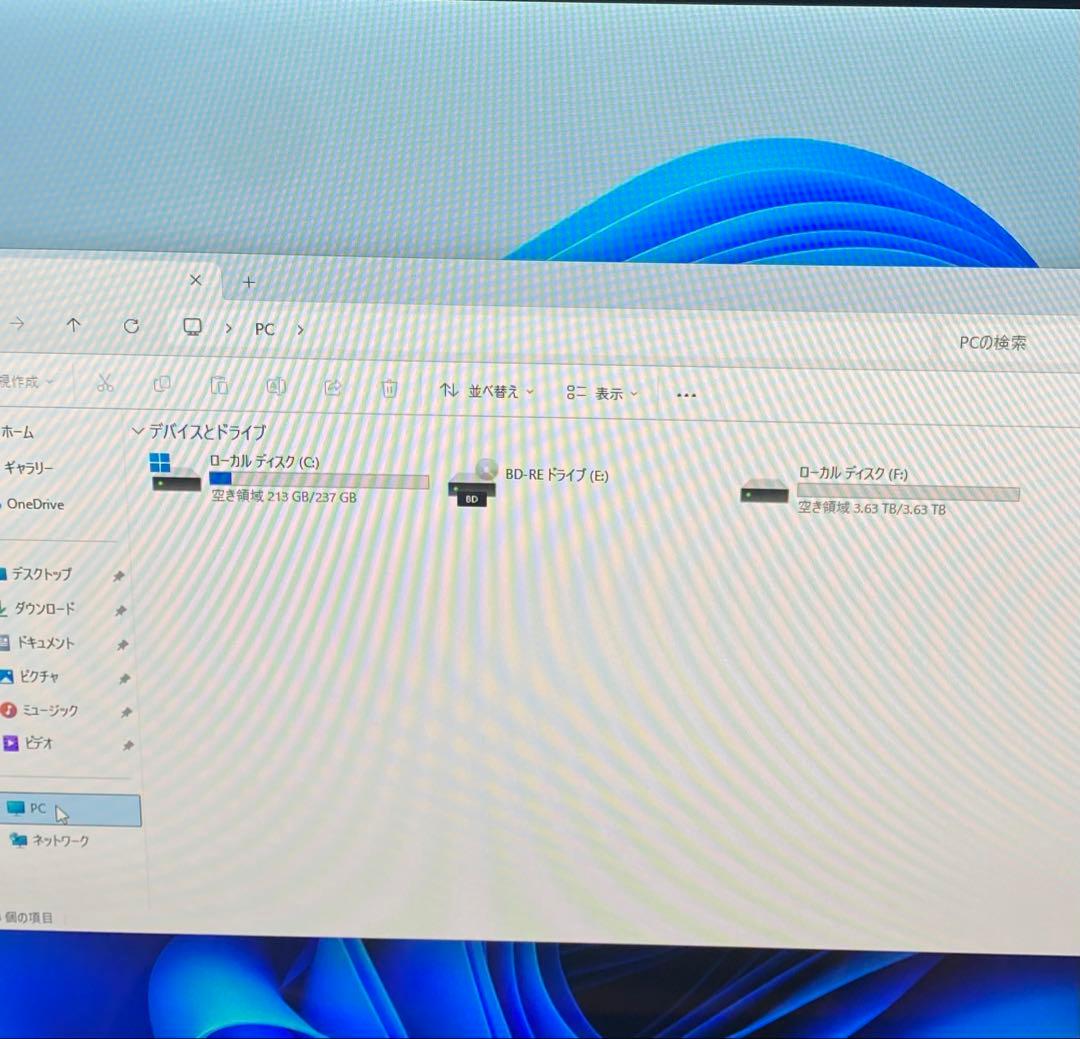
Task: Click the Refresh icon in the navigation bar
Action: tap(133, 325)
